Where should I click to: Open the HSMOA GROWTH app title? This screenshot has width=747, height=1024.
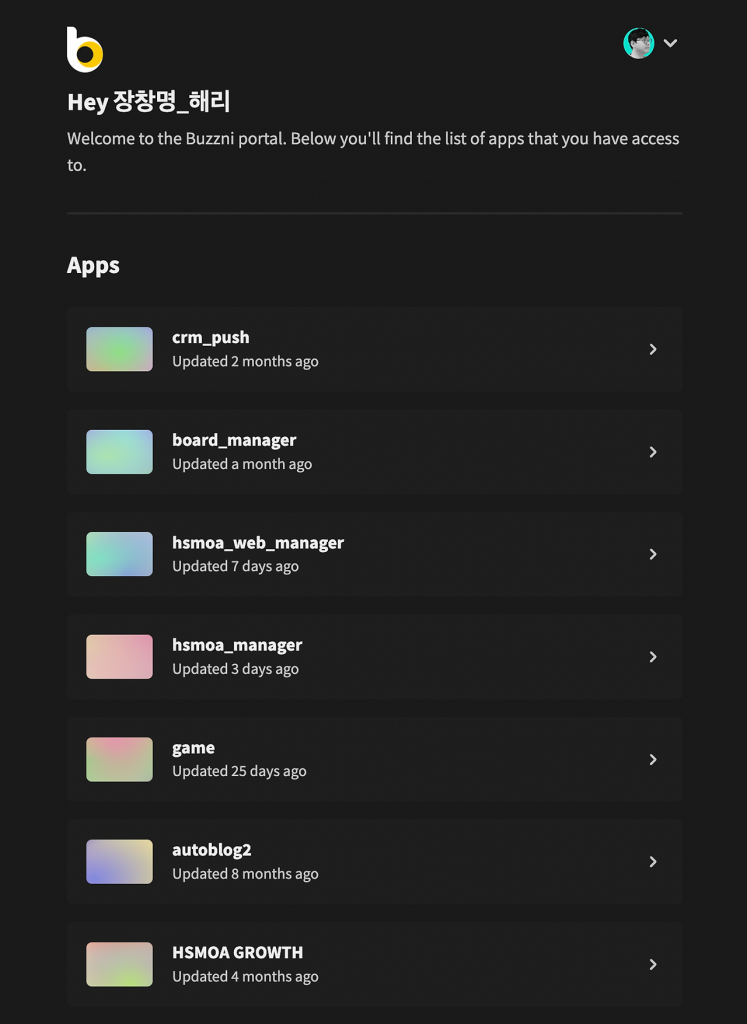pos(238,952)
